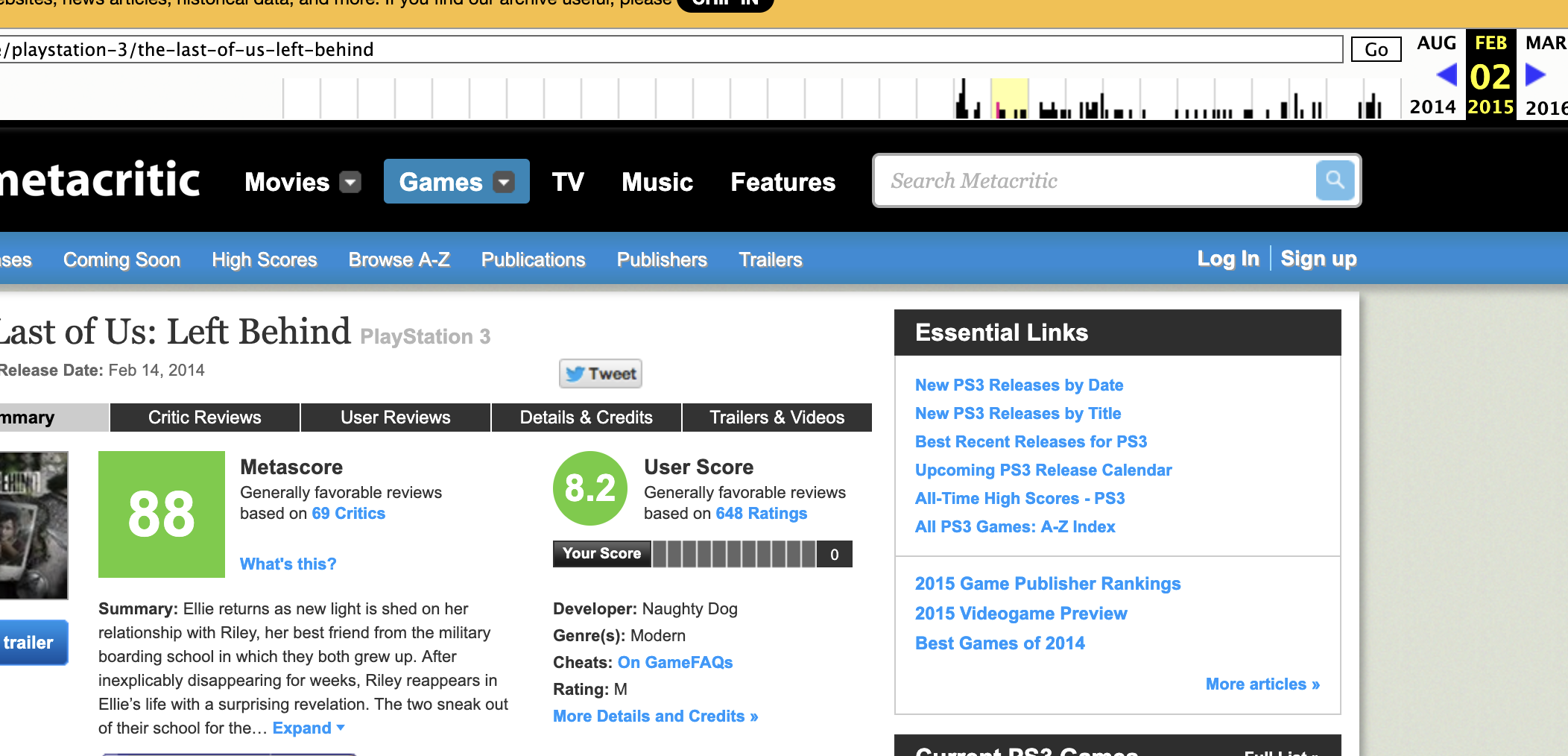Click the Wayback Go button
Viewport: 1568px width, 756px height.
coord(1376,49)
